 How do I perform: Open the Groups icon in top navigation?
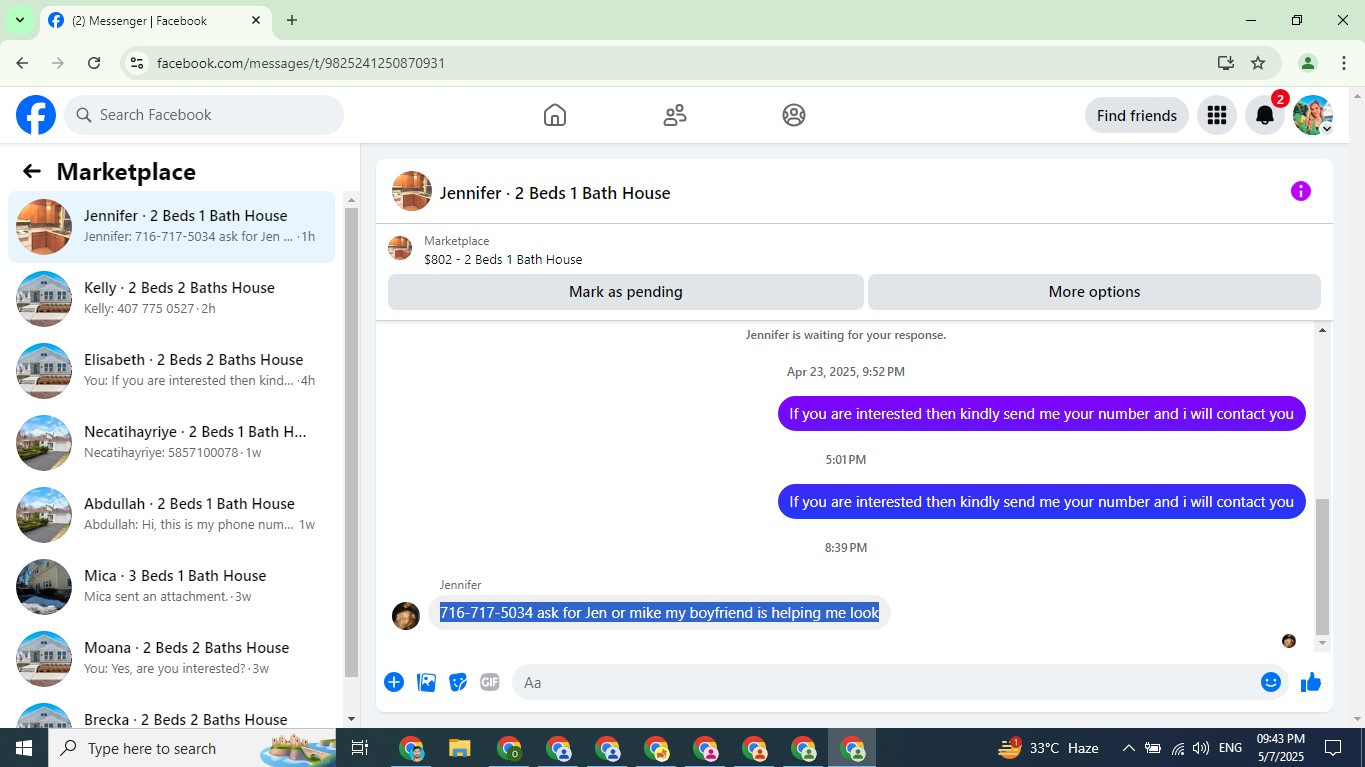(x=794, y=115)
